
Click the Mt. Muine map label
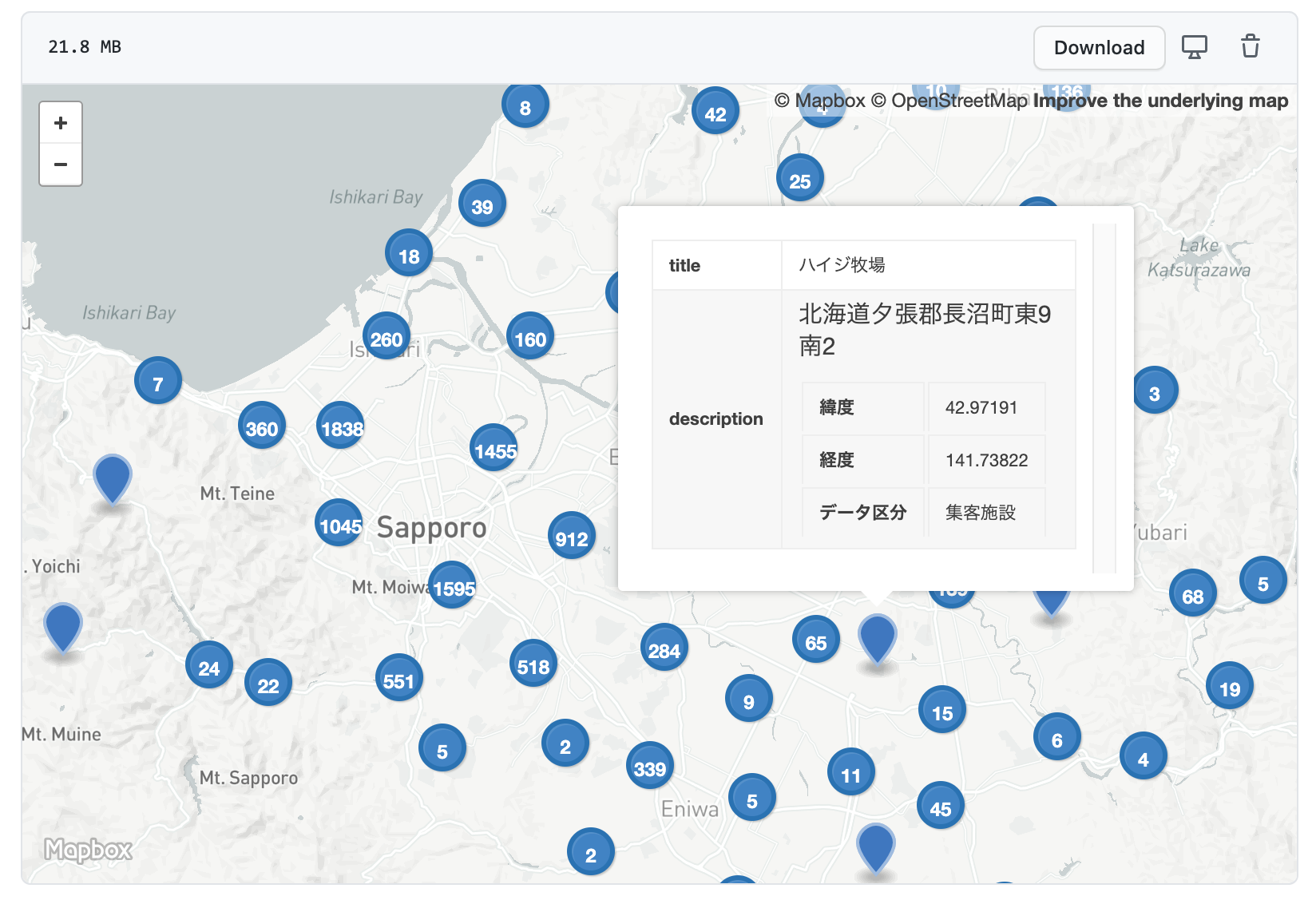(61, 735)
